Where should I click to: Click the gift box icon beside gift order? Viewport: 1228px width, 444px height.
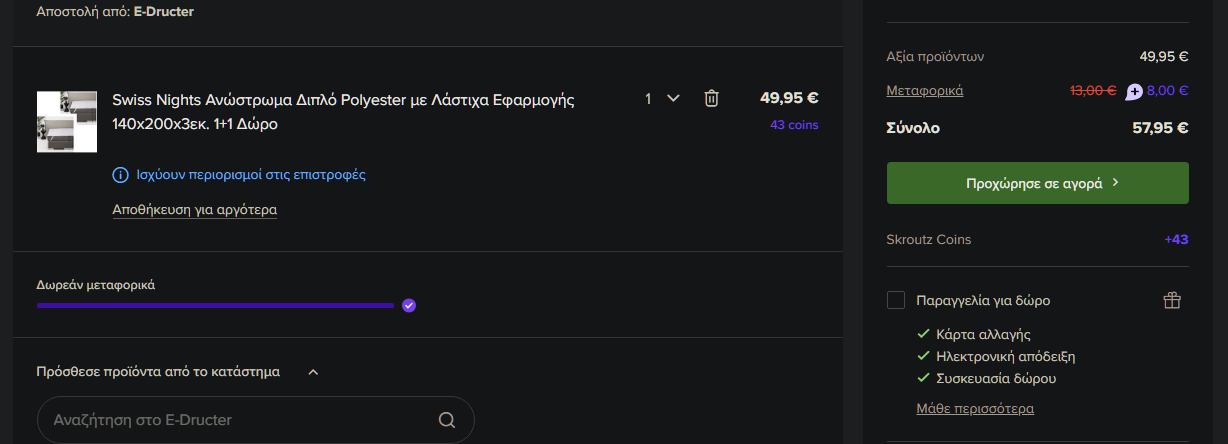tap(1173, 300)
